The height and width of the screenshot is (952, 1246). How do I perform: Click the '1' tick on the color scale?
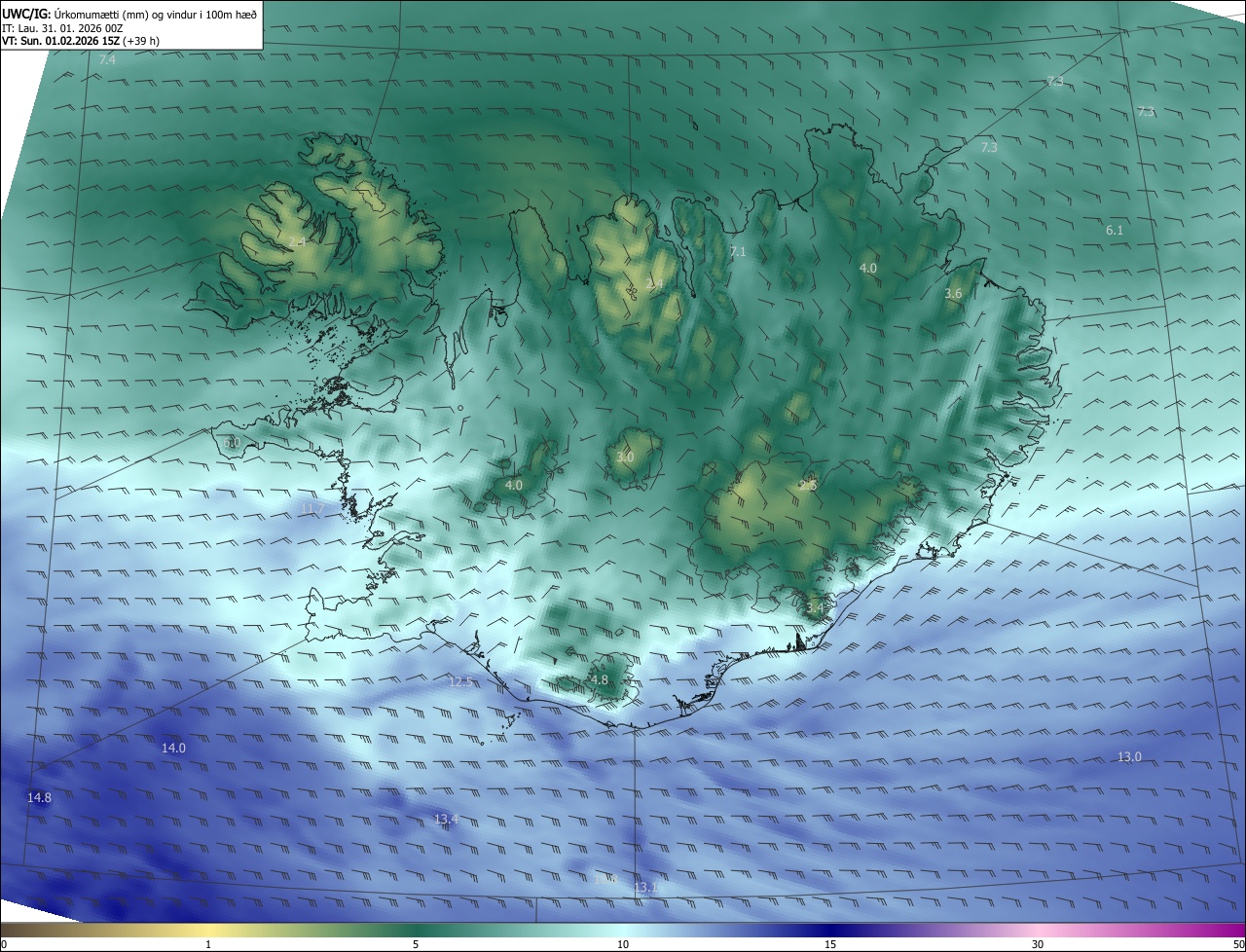coord(208,944)
